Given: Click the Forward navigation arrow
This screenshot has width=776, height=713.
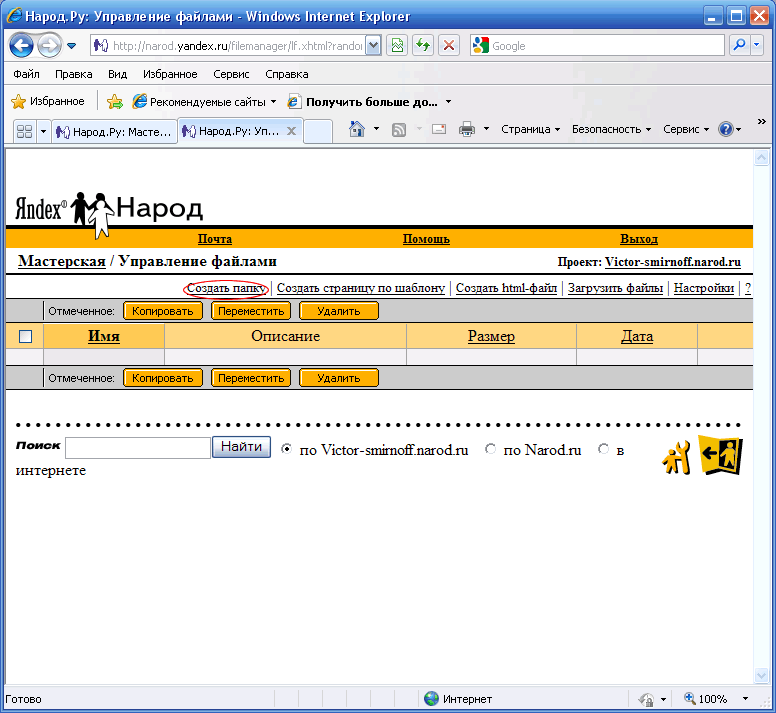Looking at the screenshot, I should (x=49, y=46).
